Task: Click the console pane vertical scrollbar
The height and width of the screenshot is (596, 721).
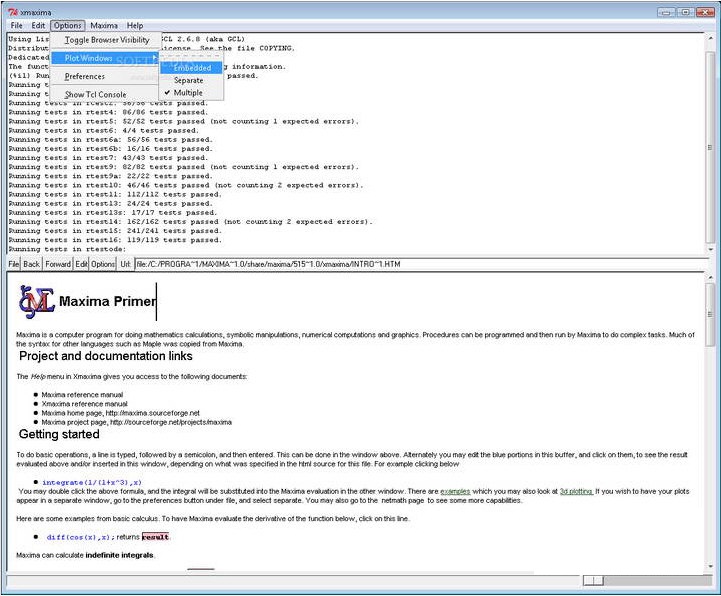Action: [x=710, y=147]
